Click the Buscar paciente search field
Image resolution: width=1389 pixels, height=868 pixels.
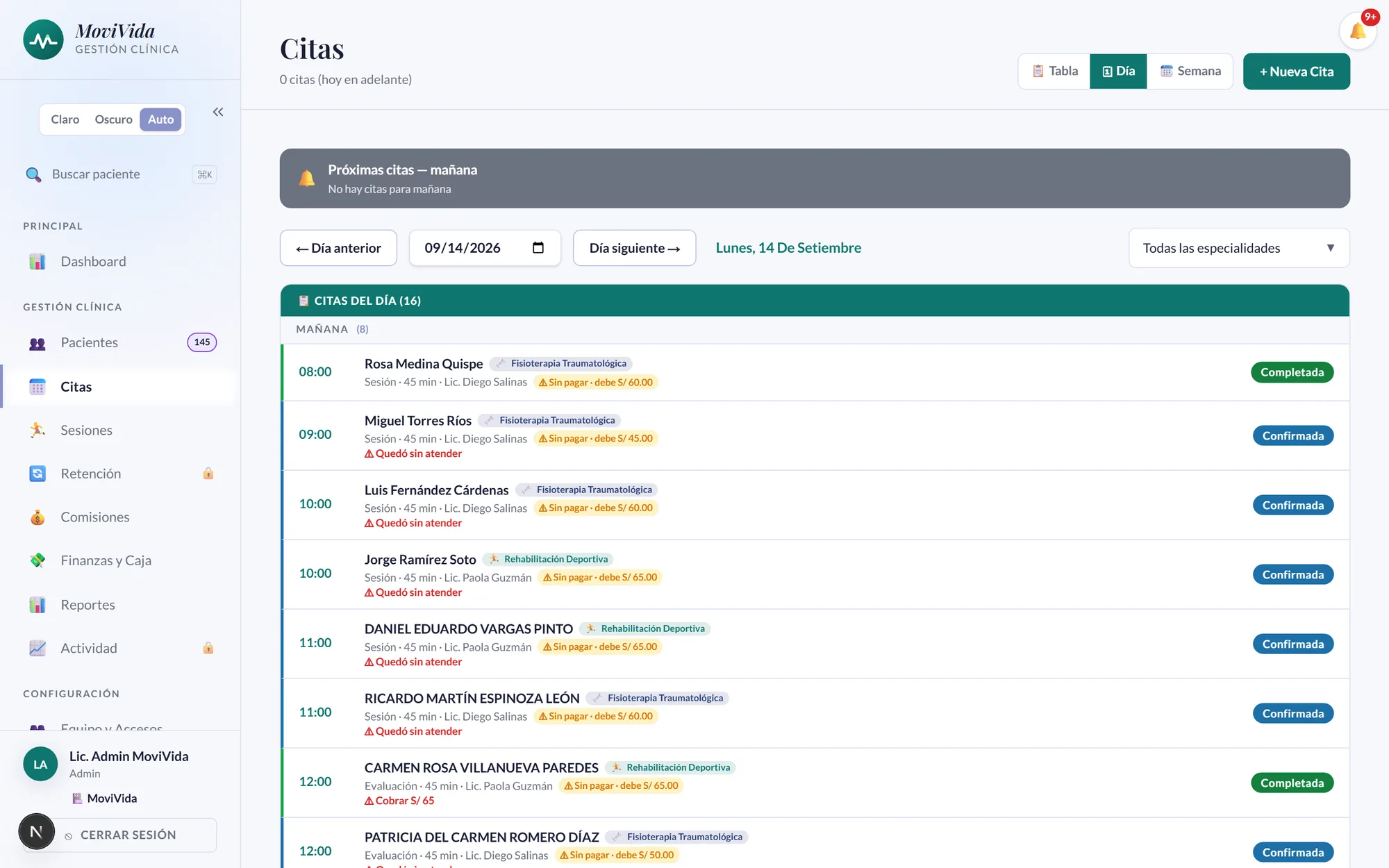pos(122,174)
